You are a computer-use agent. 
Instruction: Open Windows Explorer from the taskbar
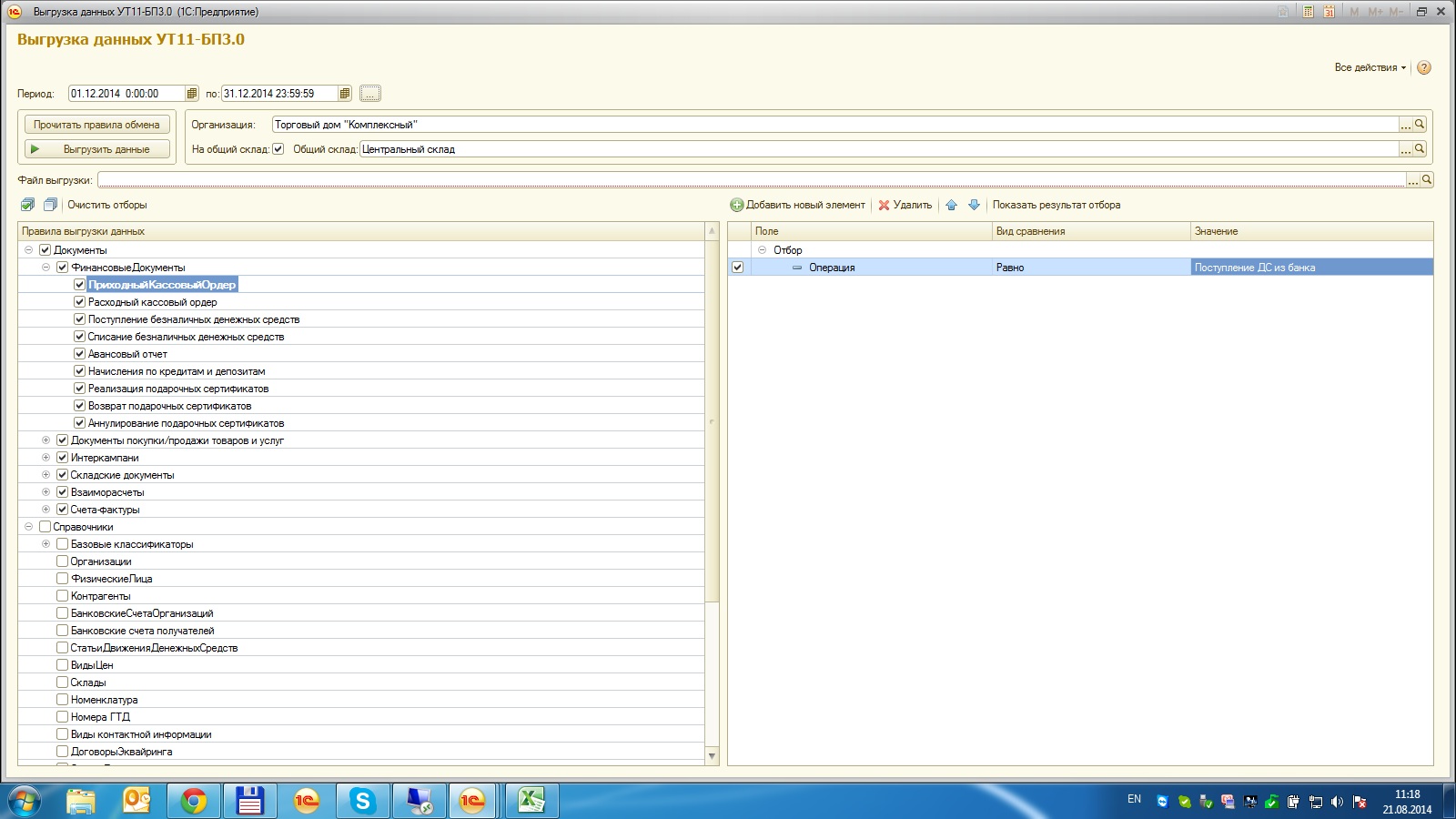coord(80,801)
